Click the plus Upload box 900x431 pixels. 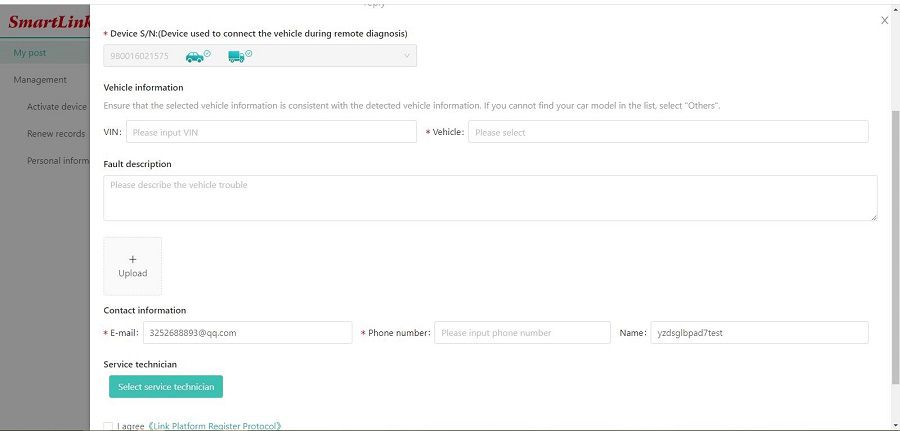pos(132,266)
